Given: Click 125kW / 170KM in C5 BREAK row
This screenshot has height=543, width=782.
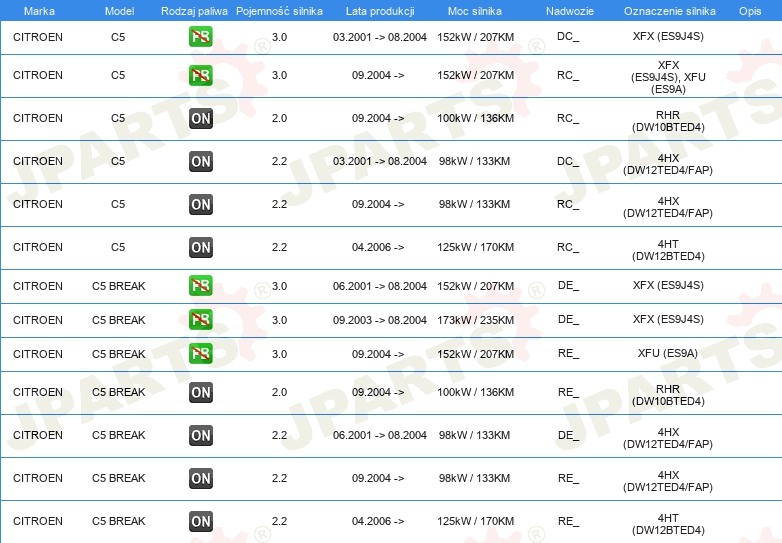Looking at the screenshot, I should click(x=475, y=521).
